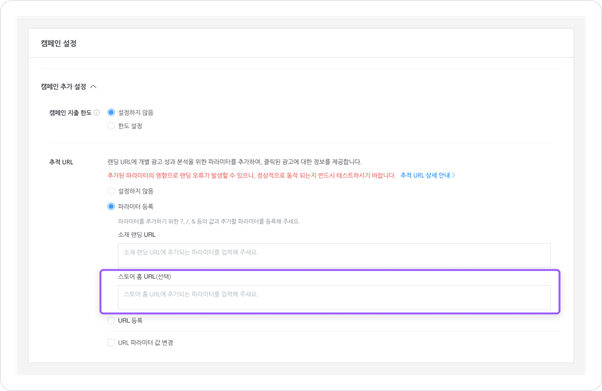The width and height of the screenshot is (602, 391).
Task: Select the 파라미터 등록 radio button
Action: (111, 207)
